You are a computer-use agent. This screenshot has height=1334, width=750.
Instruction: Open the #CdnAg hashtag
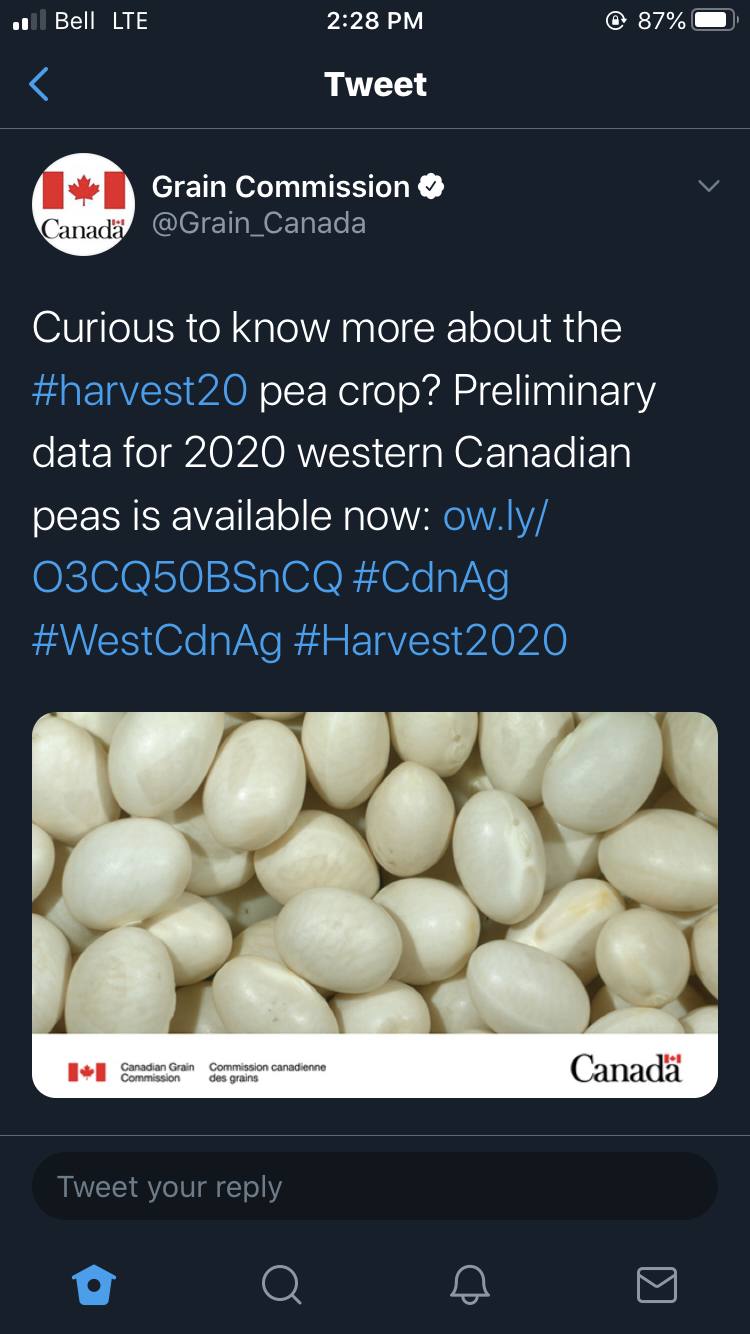pos(431,578)
